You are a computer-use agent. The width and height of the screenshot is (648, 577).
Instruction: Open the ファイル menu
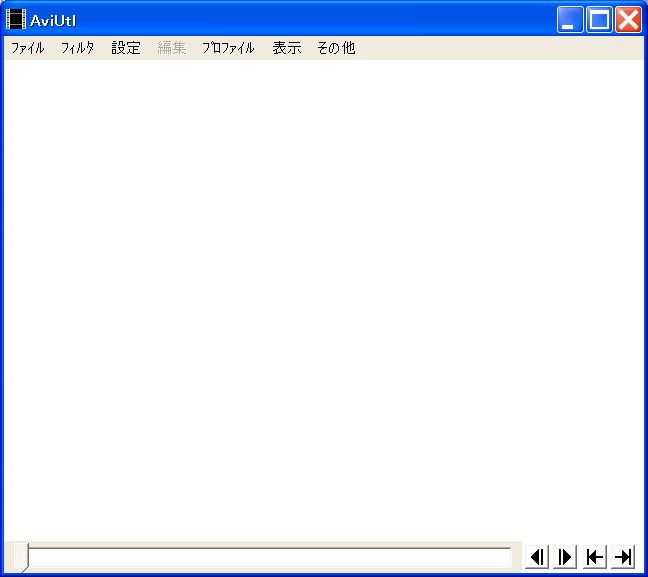point(27,48)
